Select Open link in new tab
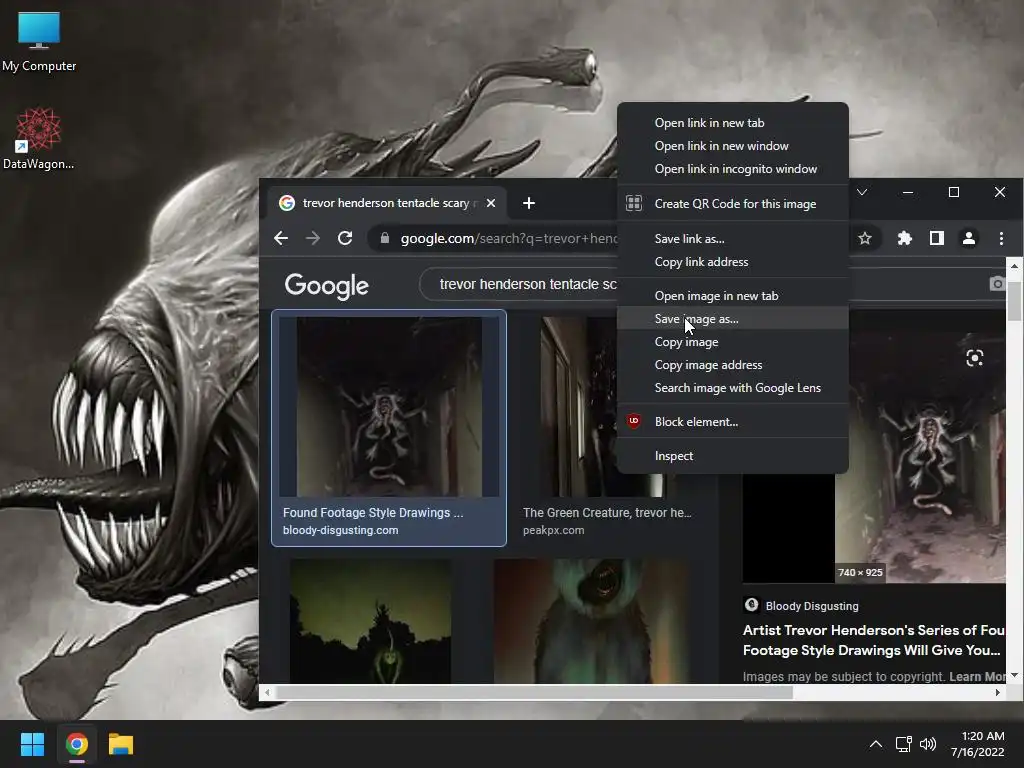The height and width of the screenshot is (768, 1024). 733,123
